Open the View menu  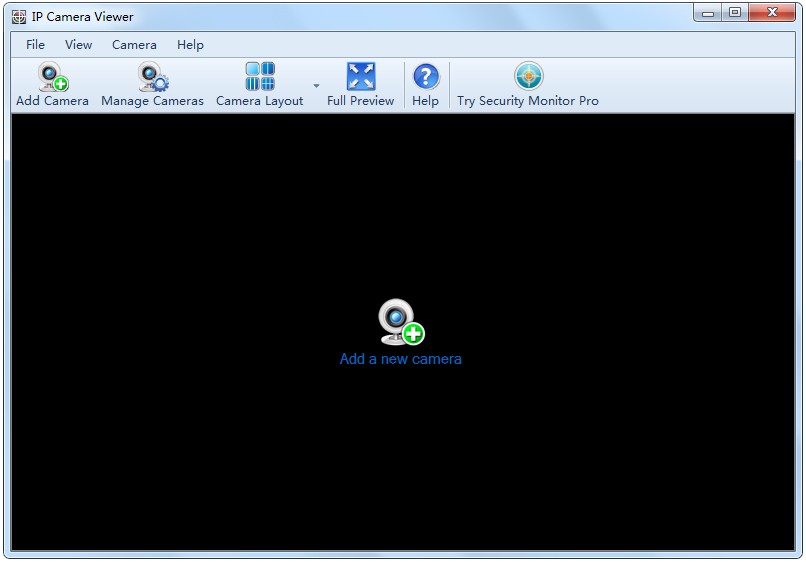(x=78, y=44)
